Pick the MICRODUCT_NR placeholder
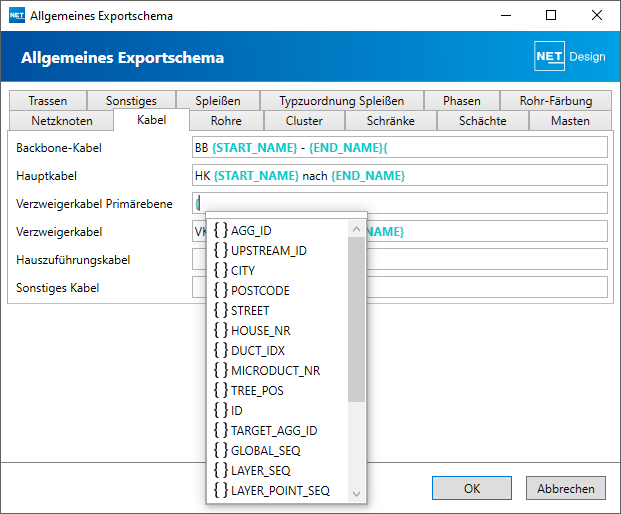This screenshot has height=514, width=621. (275, 370)
